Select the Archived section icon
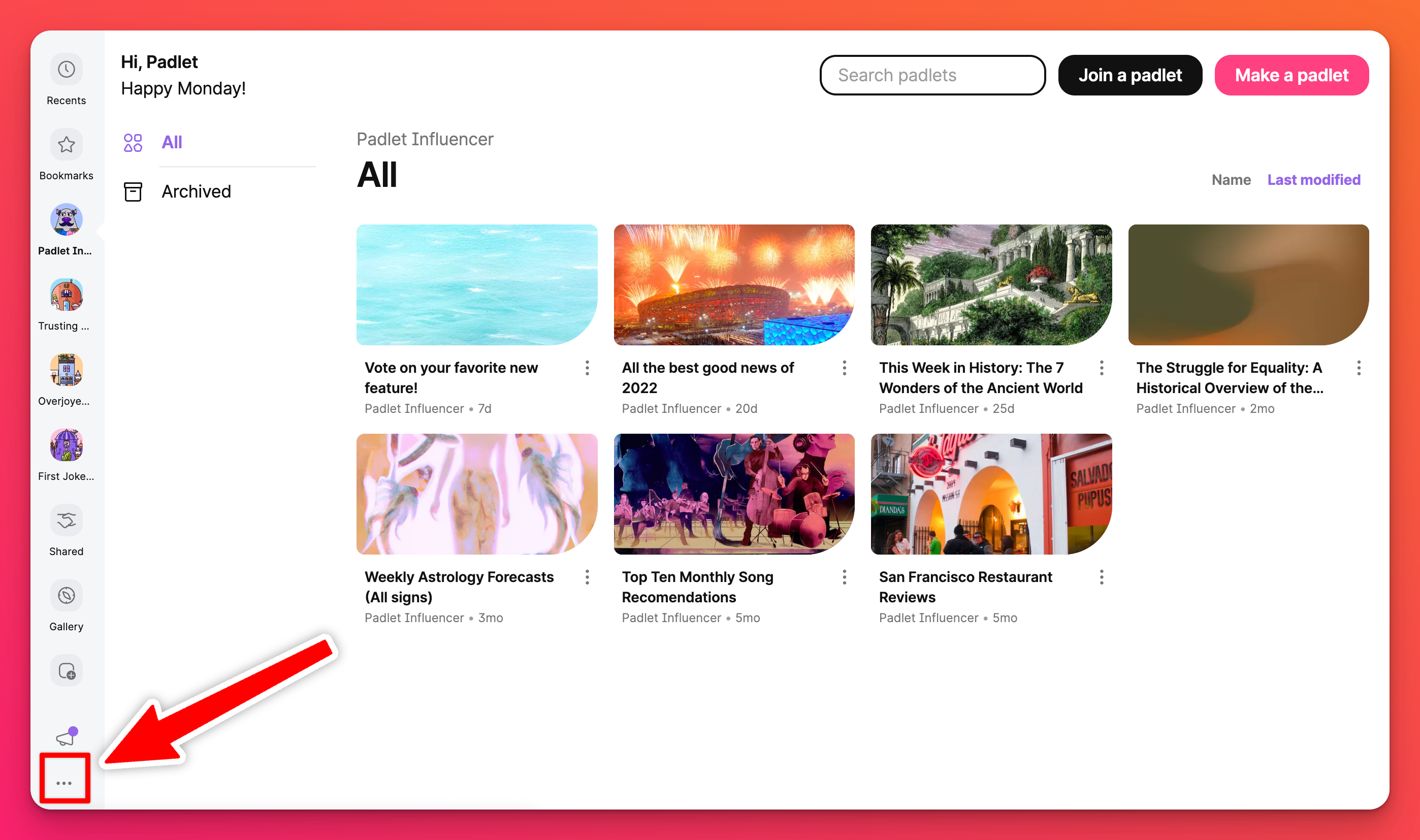Screen dimensions: 1420x840 [133, 191]
